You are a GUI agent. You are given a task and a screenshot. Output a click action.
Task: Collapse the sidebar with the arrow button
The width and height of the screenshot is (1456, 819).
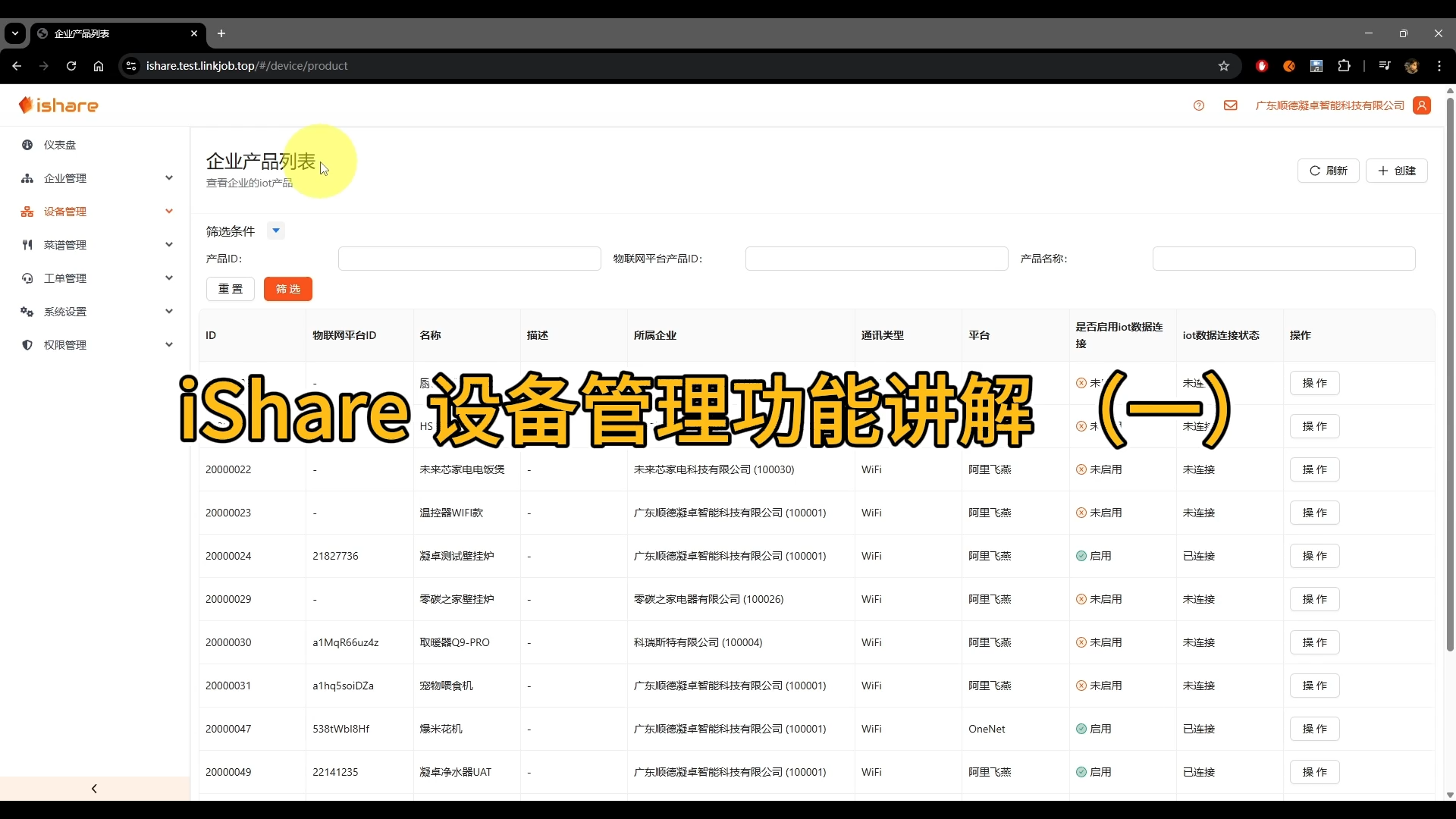[x=93, y=788]
